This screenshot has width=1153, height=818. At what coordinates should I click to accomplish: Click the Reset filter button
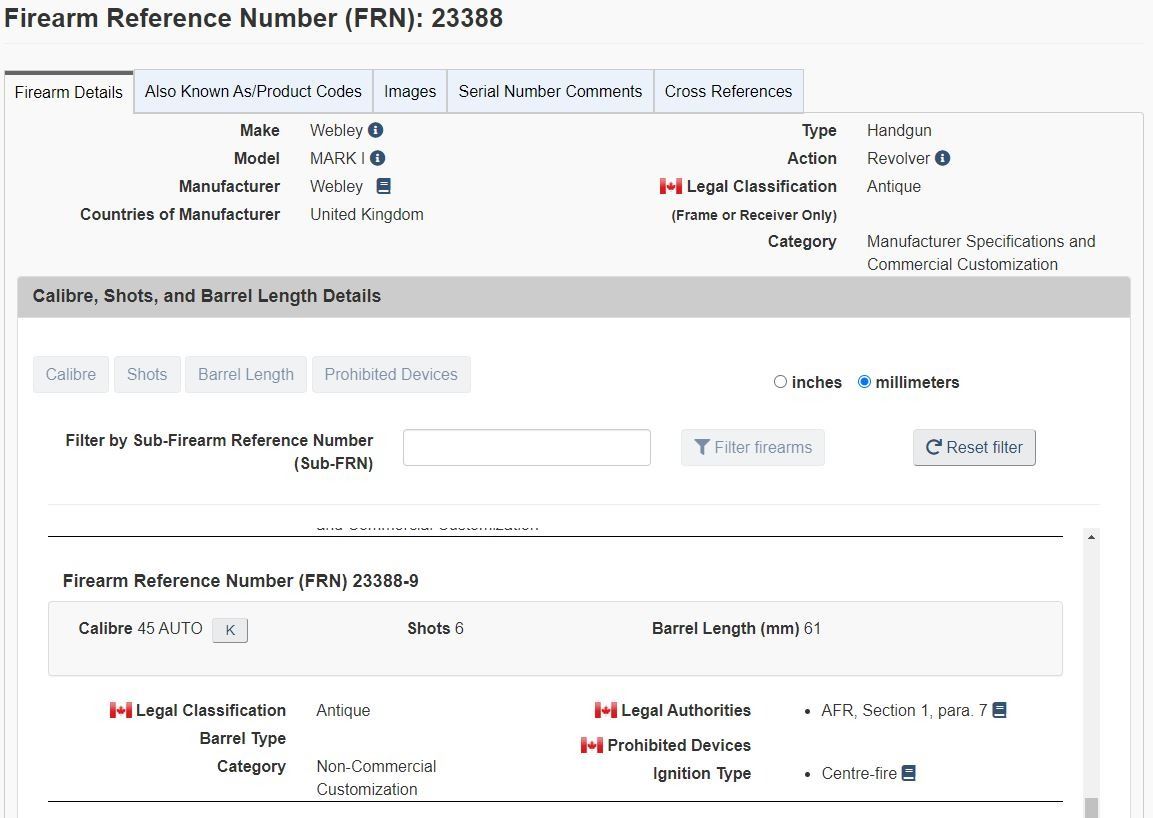(974, 447)
